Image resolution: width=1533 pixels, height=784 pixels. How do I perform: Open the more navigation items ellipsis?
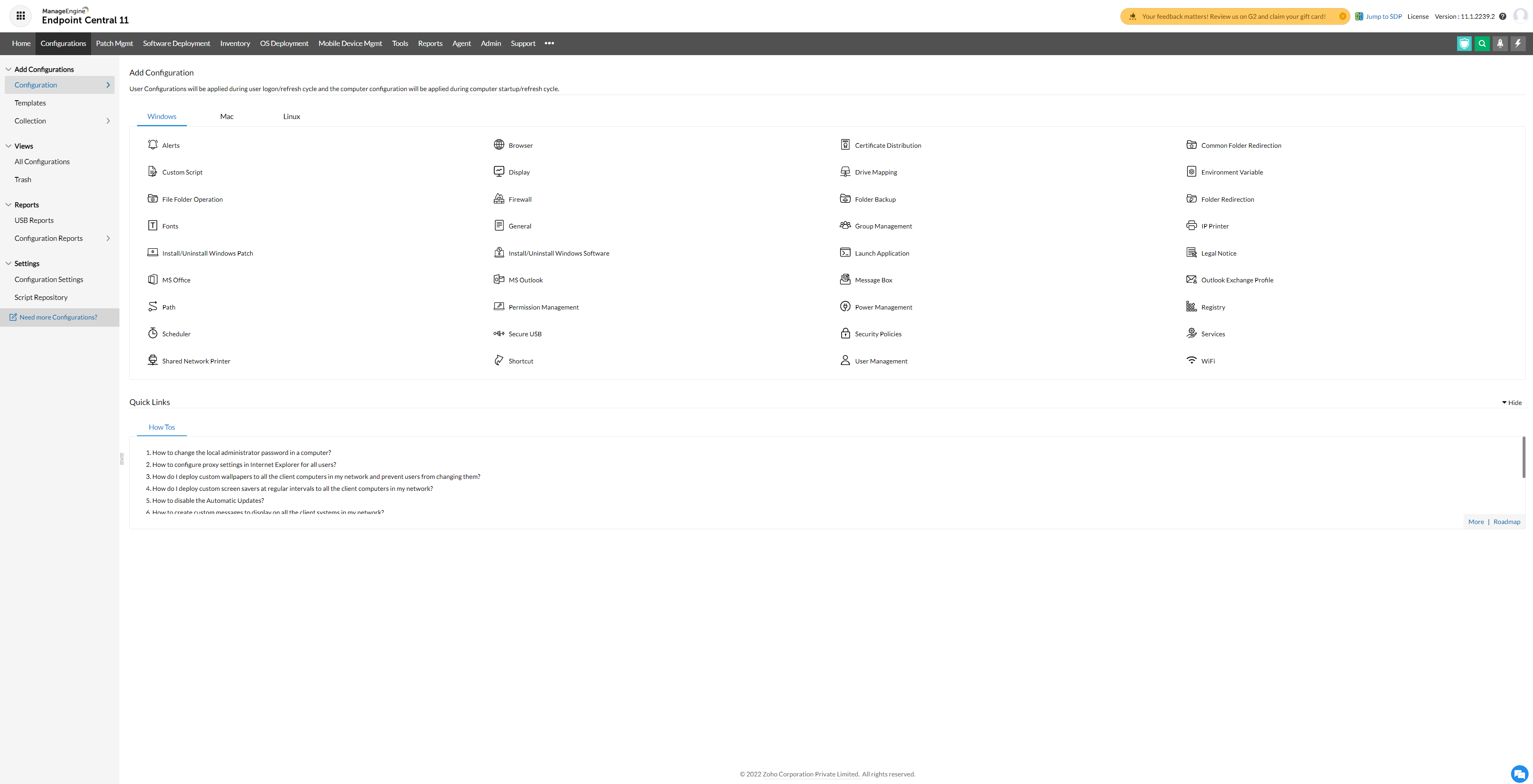[x=549, y=44]
